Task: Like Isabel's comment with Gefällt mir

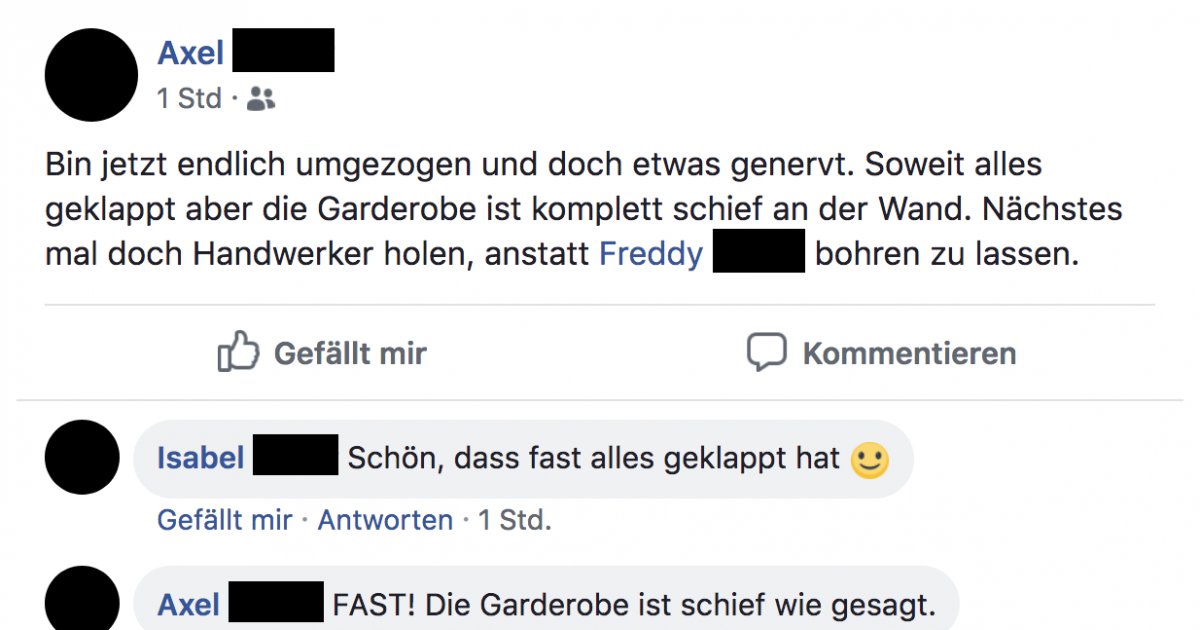Action: (225, 520)
